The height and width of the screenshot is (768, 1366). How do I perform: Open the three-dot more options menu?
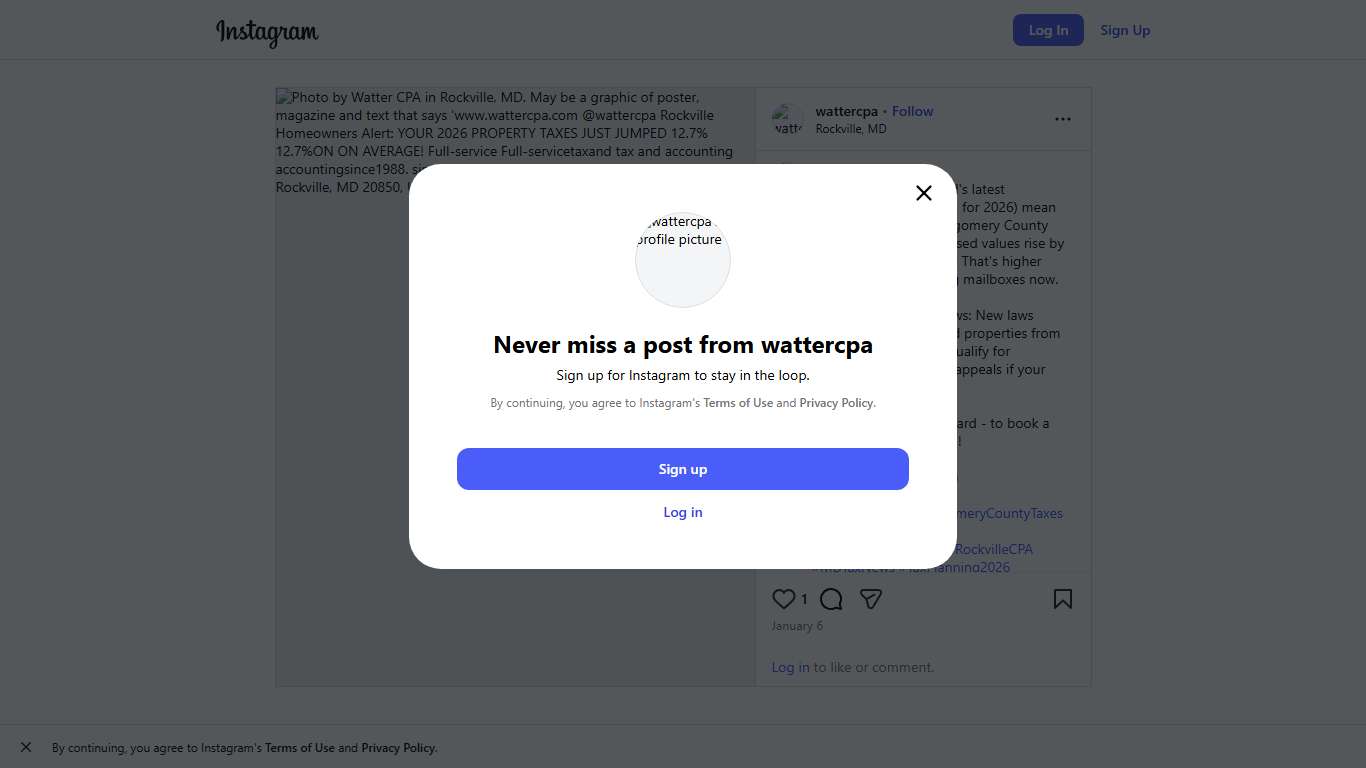tap(1062, 119)
